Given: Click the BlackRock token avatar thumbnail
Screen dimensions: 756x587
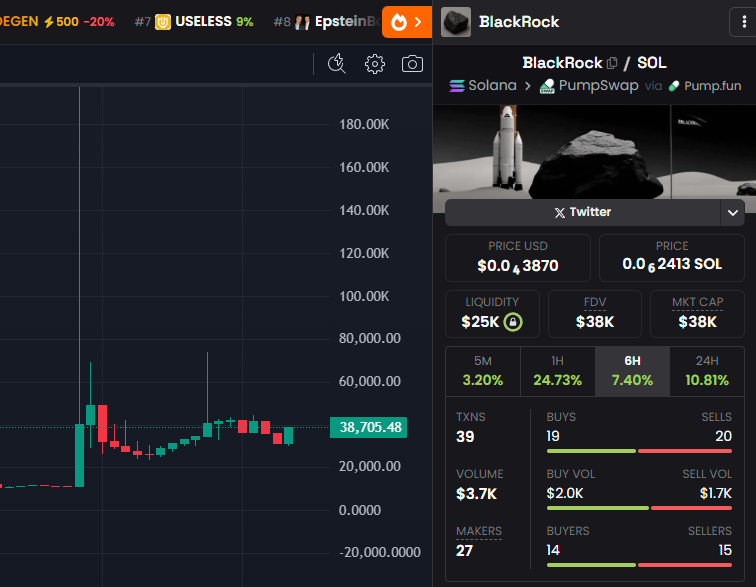Looking at the screenshot, I should (x=456, y=22).
